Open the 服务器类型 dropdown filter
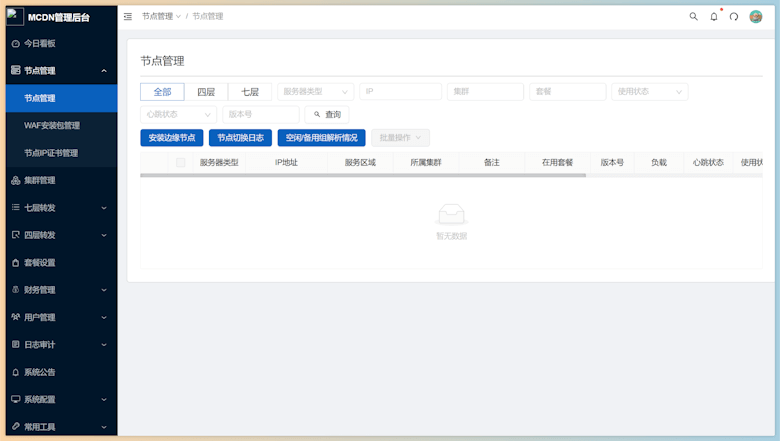 click(x=315, y=91)
